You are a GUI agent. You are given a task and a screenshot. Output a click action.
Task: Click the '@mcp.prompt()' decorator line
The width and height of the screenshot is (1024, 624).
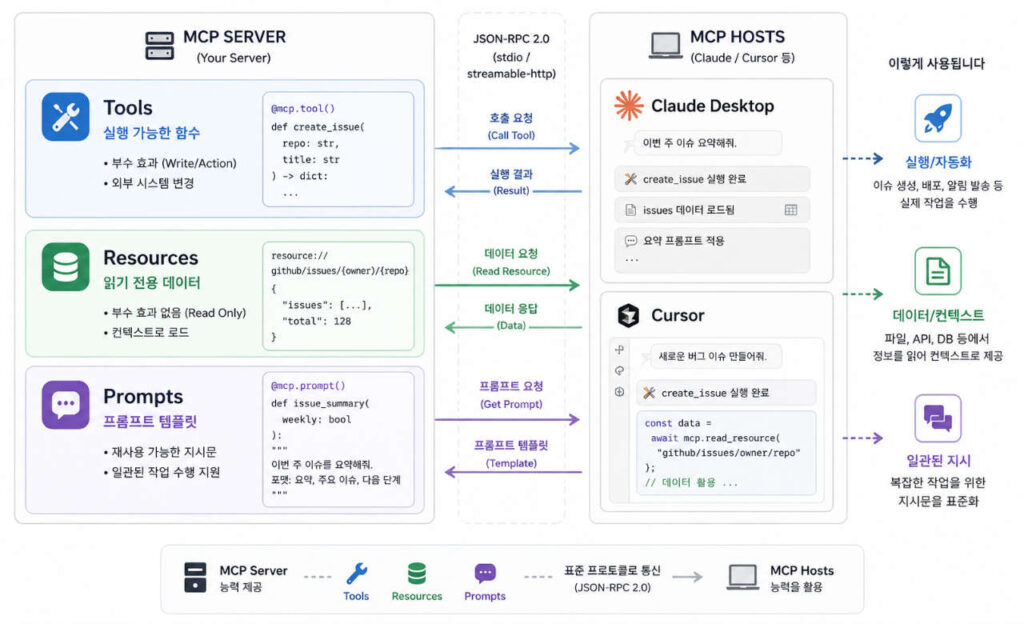tap(308, 386)
